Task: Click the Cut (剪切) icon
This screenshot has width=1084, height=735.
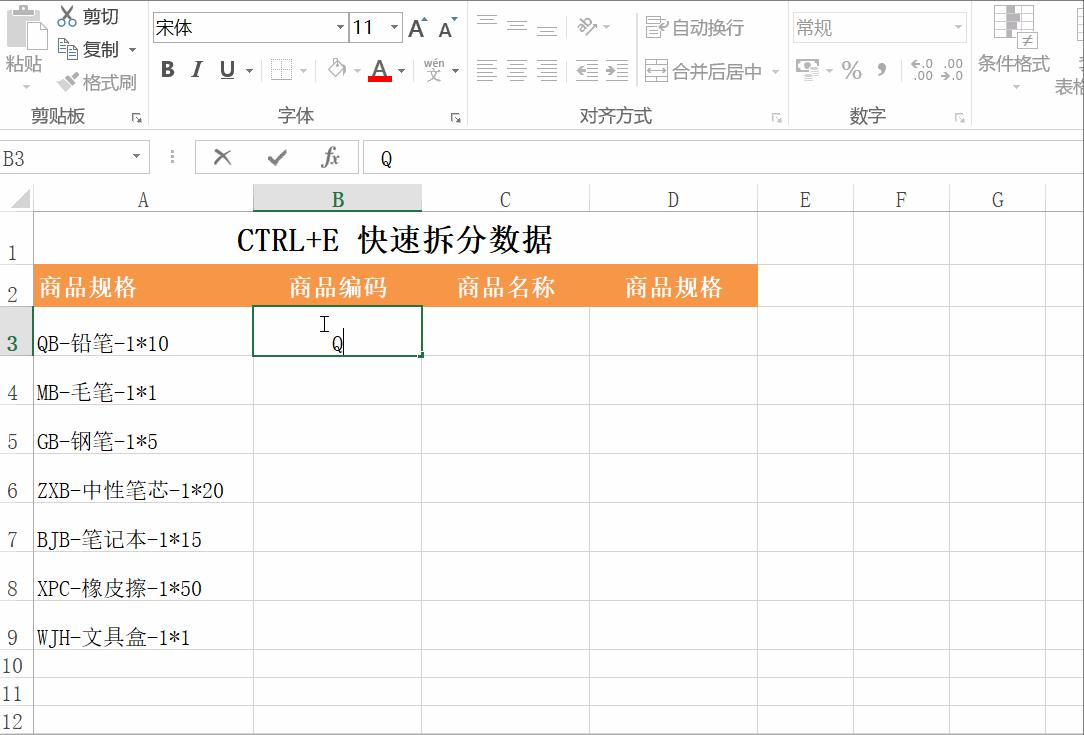Action: coord(67,15)
